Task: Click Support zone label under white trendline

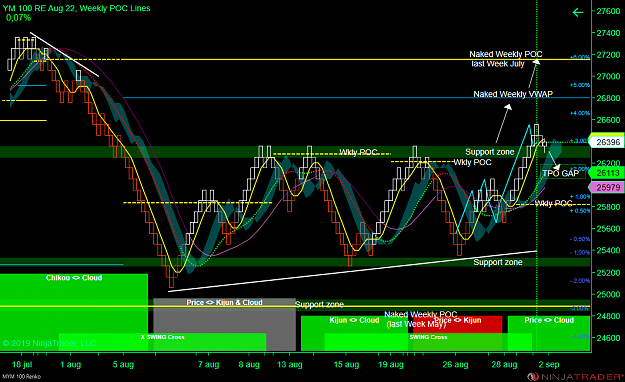Action: pos(498,262)
